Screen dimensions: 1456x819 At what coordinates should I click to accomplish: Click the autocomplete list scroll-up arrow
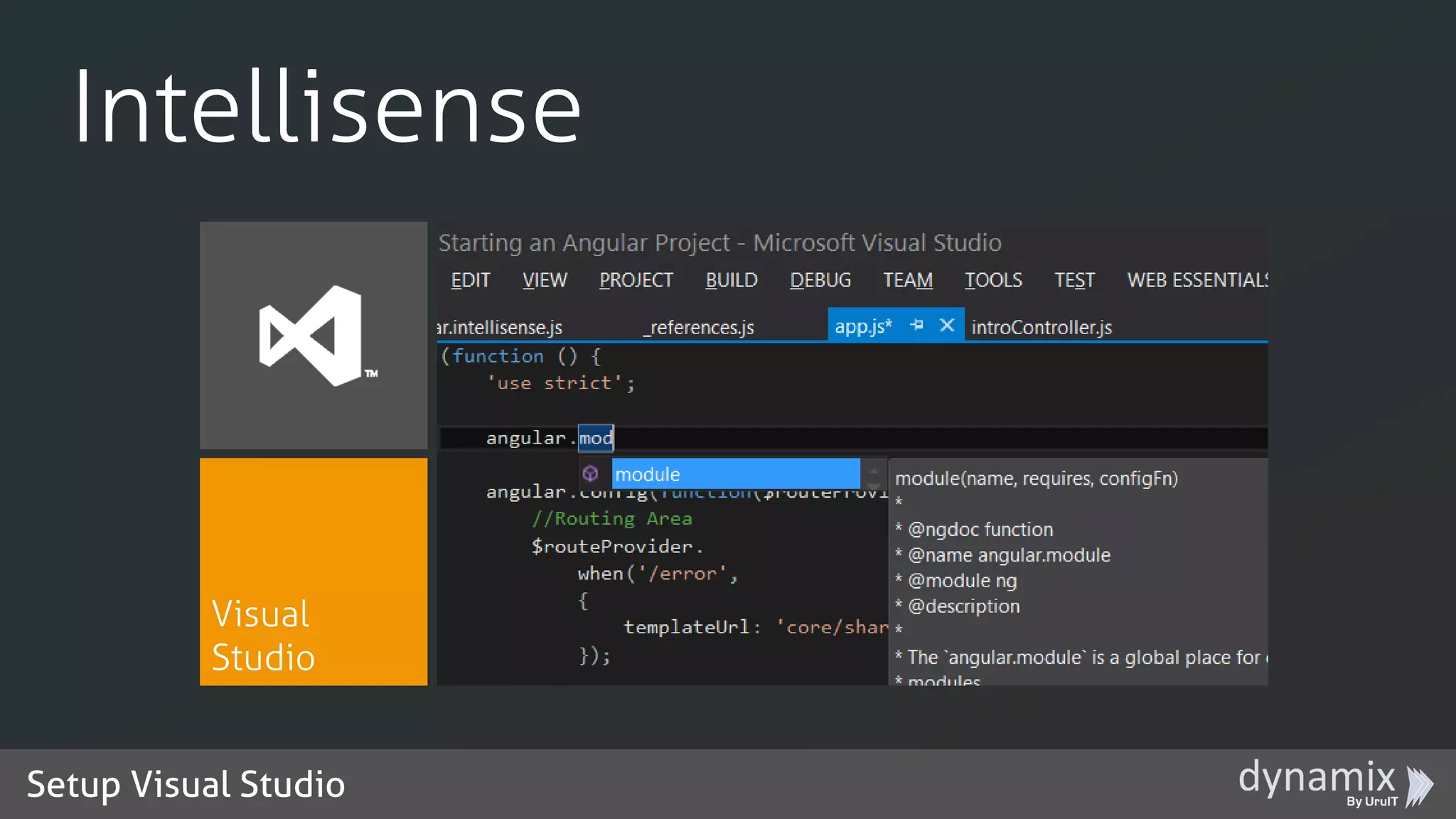874,470
